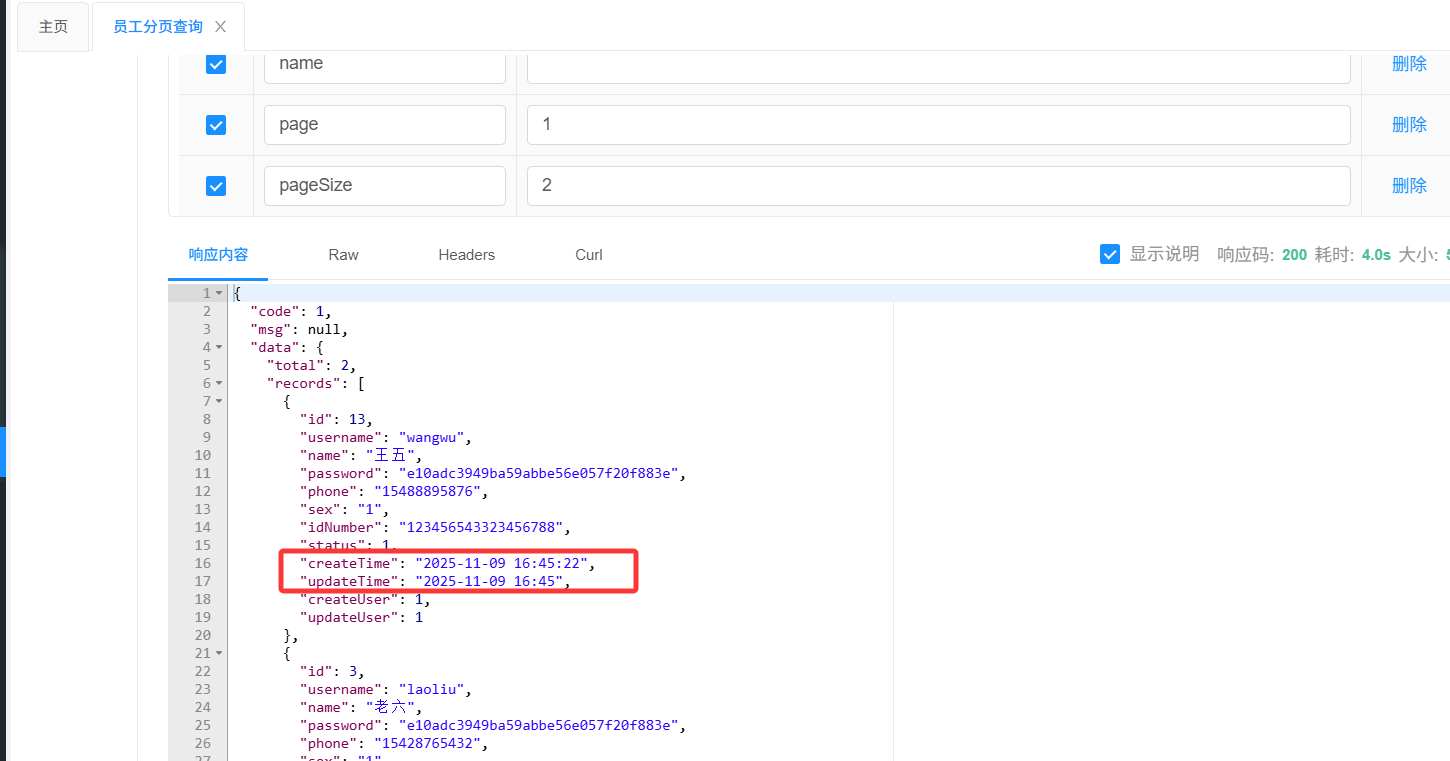Uncheck the pageSize parameter checkbox
This screenshot has height=761, width=1450.
[x=216, y=186]
